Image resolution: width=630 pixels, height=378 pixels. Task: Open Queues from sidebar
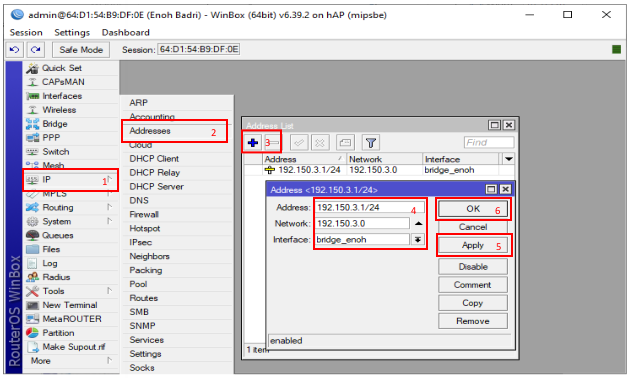point(71,235)
